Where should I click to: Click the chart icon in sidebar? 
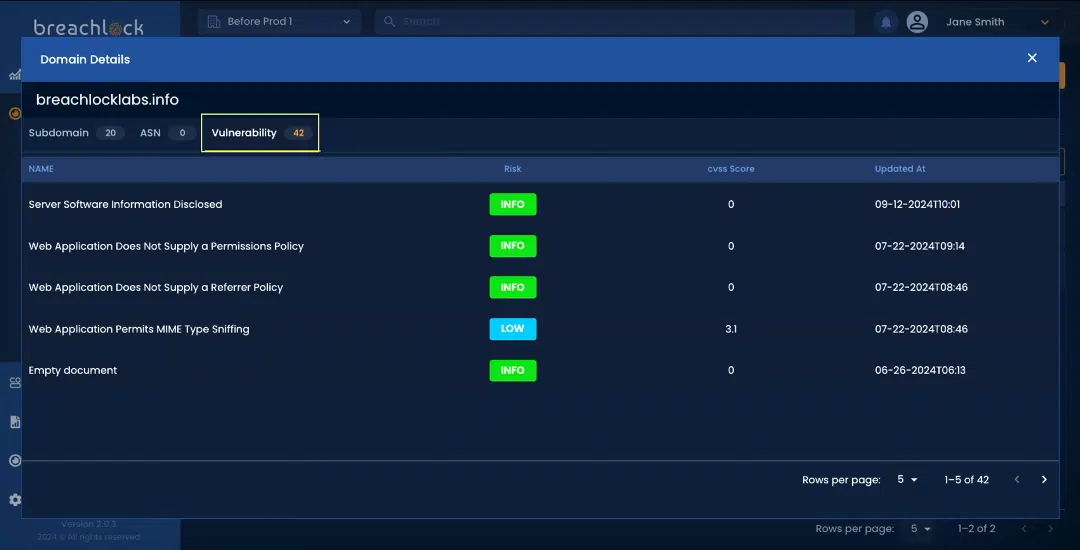click(14, 75)
